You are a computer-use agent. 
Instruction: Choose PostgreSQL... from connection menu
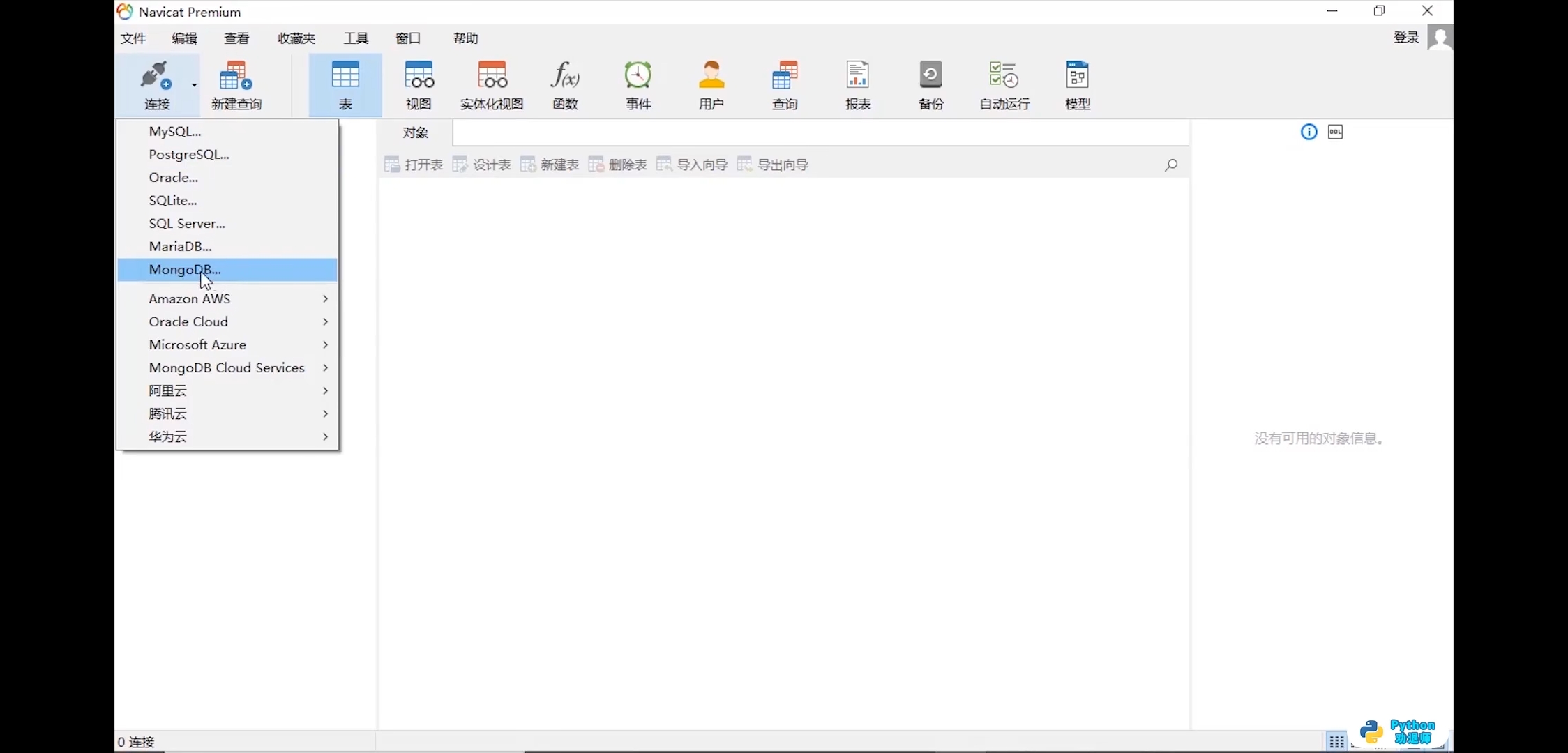click(227, 154)
